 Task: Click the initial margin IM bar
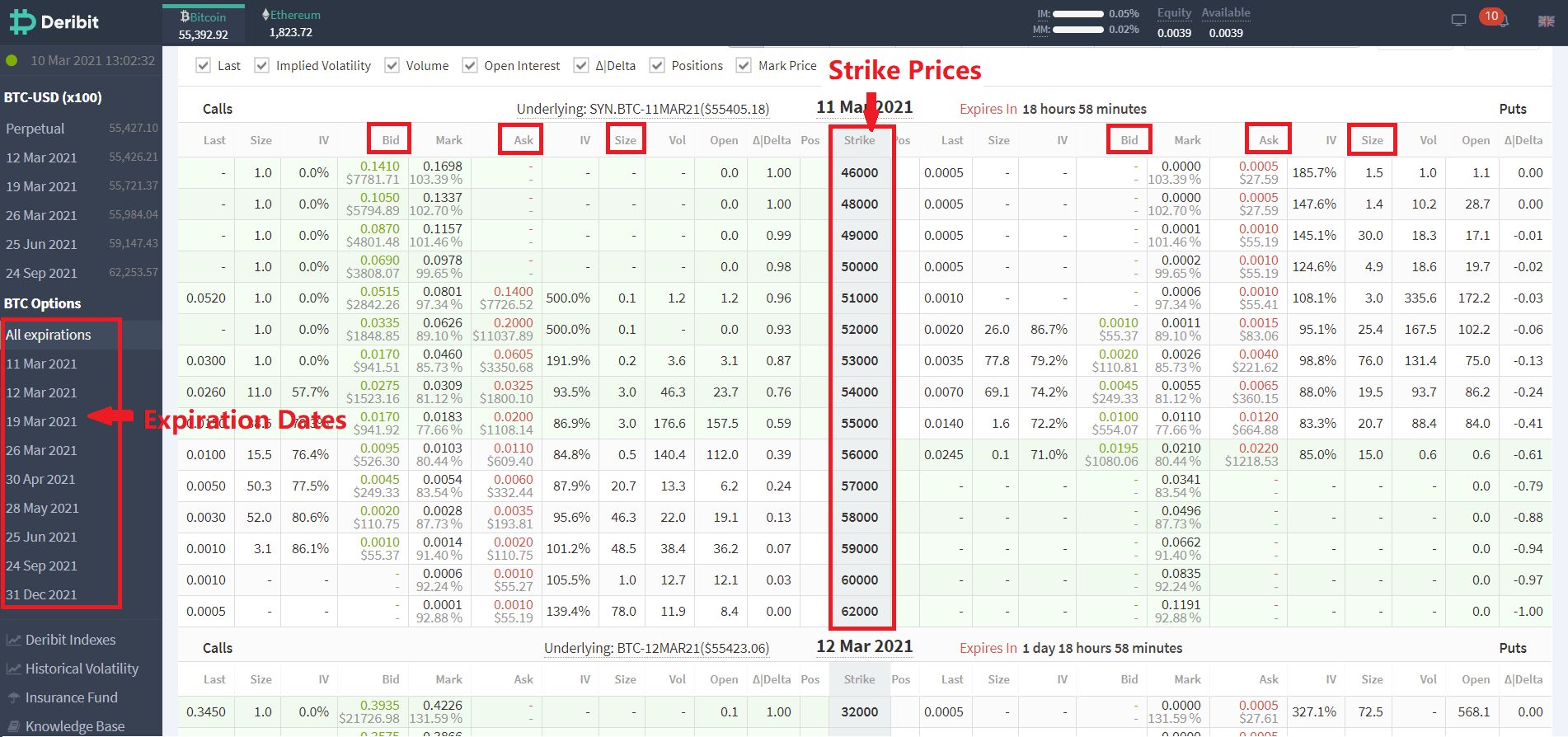tap(1078, 14)
